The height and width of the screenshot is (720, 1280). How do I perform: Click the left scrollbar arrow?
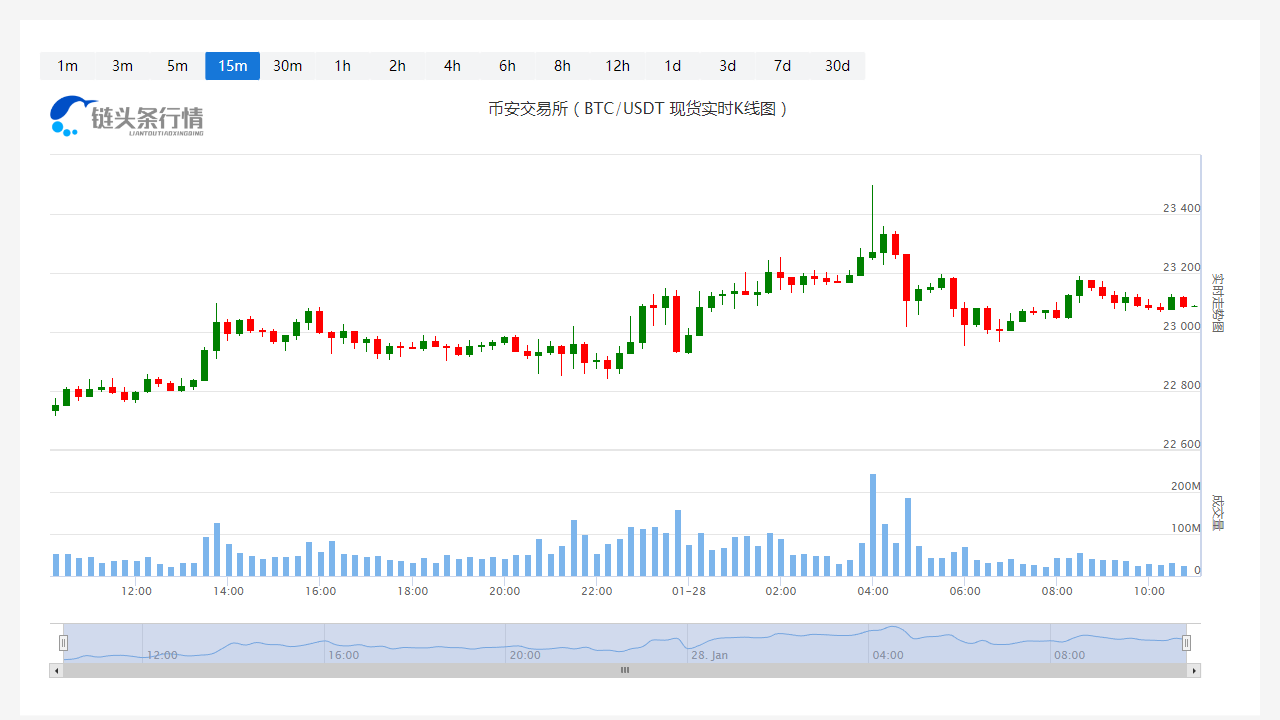(56, 670)
